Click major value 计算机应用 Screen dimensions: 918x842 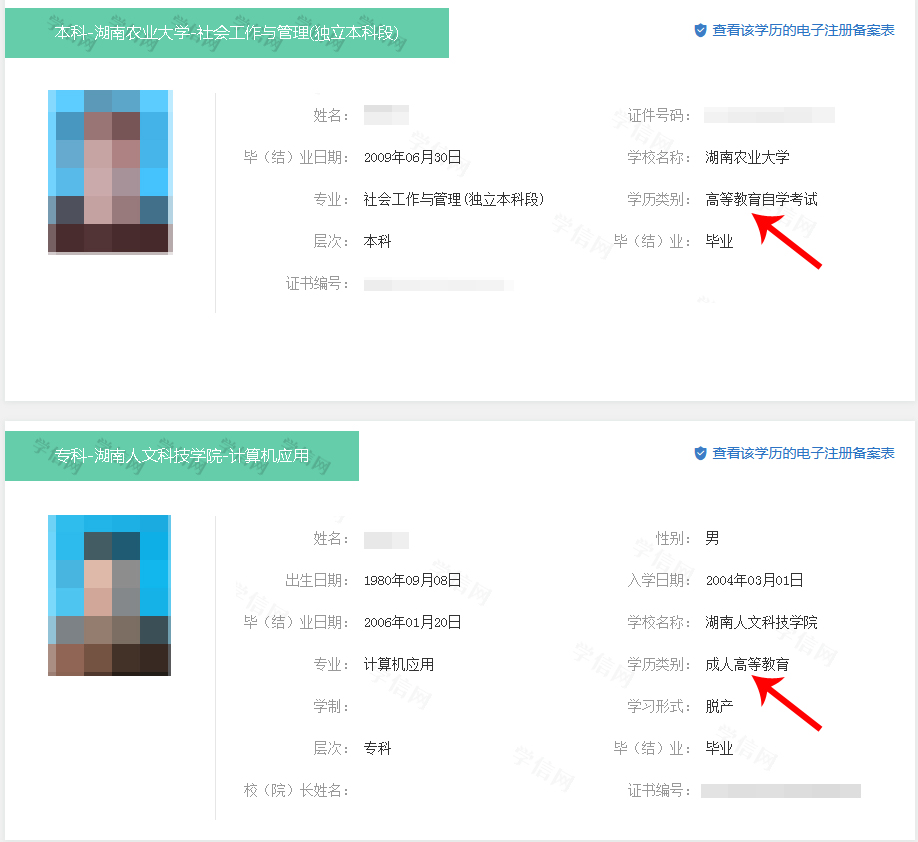pos(399,665)
